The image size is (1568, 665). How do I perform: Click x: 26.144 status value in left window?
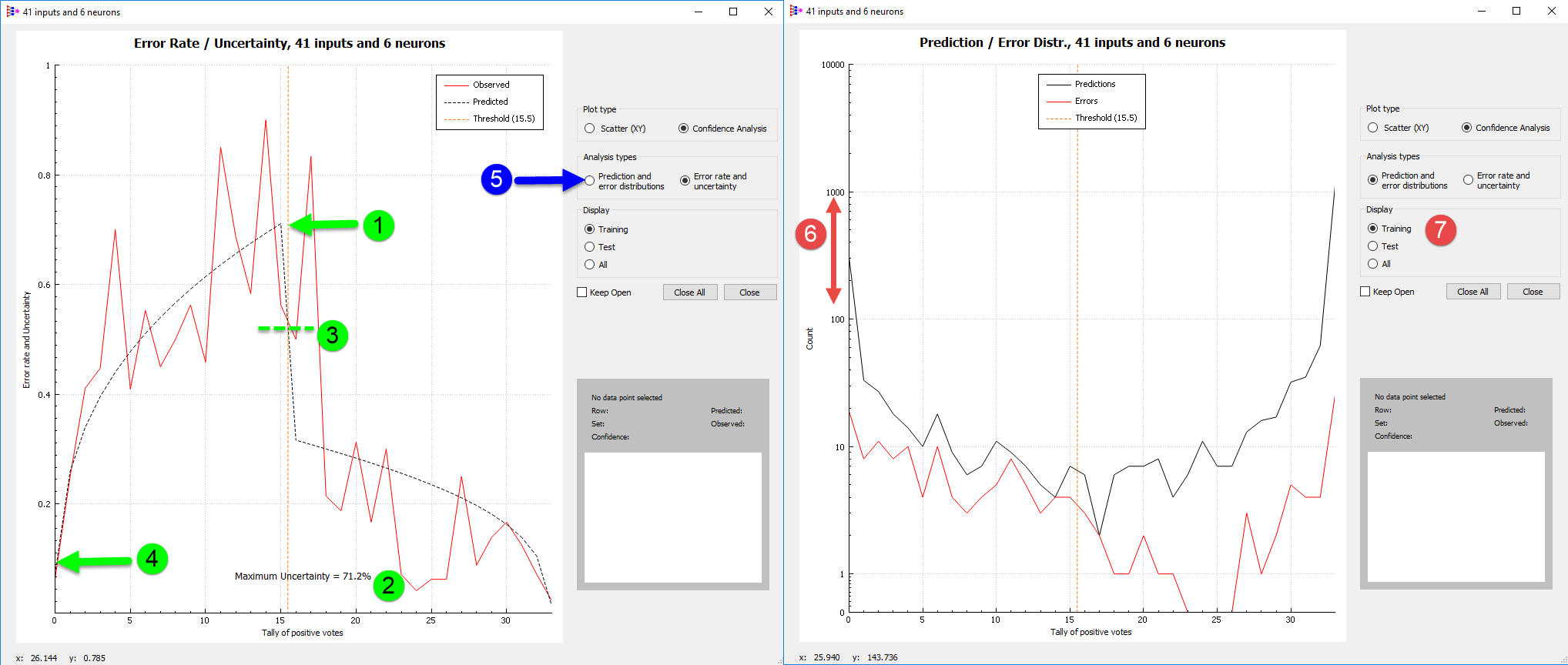(x=36, y=658)
